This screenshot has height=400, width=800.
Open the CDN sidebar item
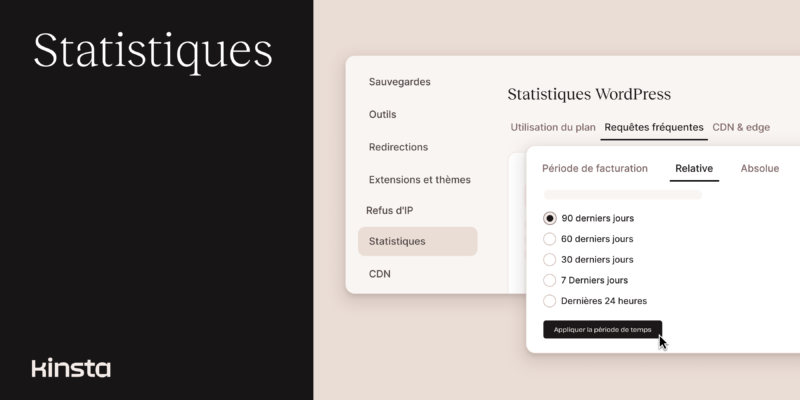click(x=380, y=273)
